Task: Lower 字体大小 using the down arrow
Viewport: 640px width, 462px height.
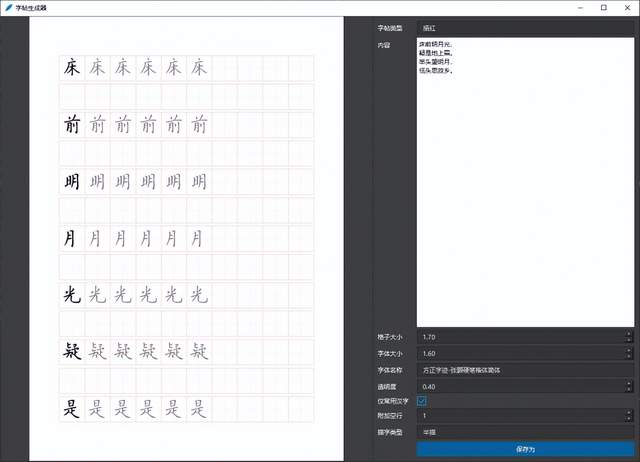Action: coord(629,356)
